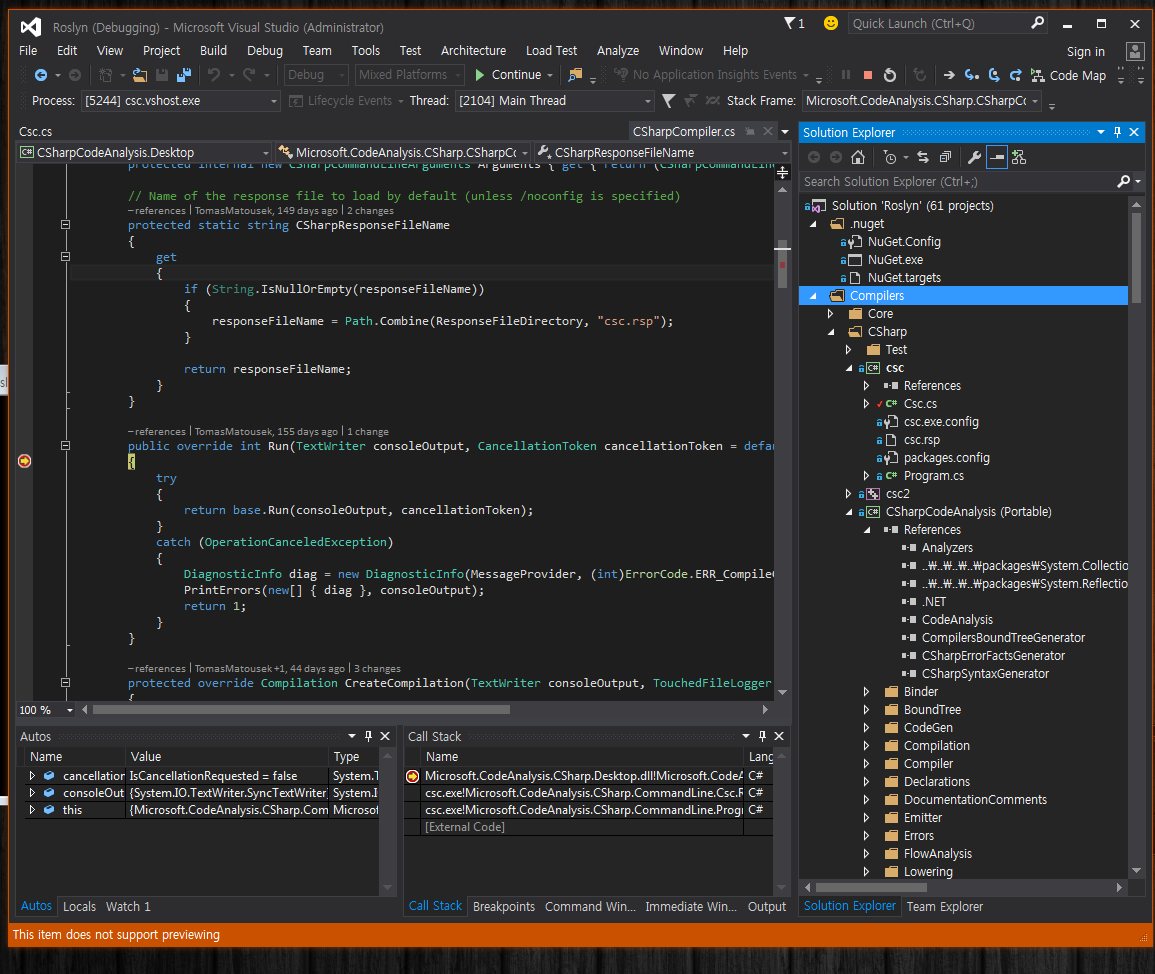Screen dimensions: 1155x974
Task: Toggle Preview Selected Items in Solution Explorer
Action: [x=996, y=157]
